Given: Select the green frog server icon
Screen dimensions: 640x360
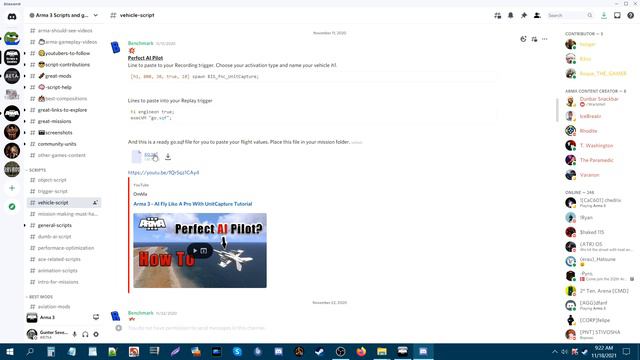Looking at the screenshot, I should pos(12,39).
